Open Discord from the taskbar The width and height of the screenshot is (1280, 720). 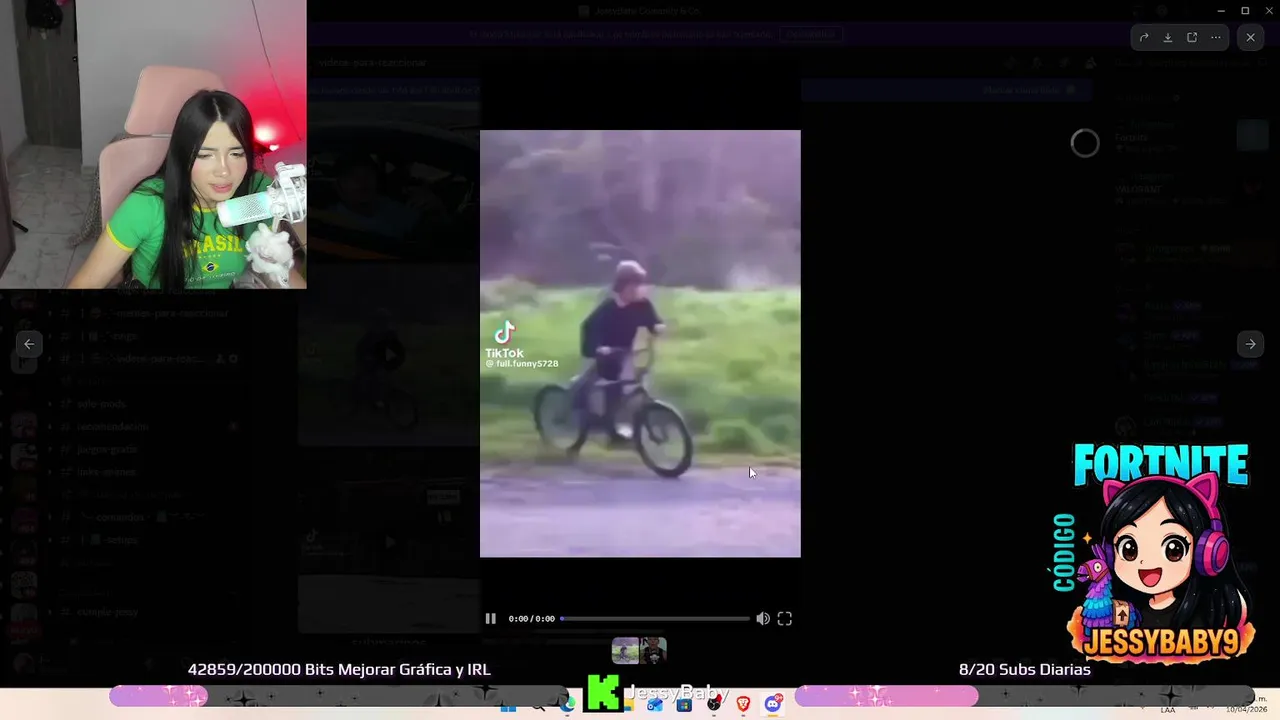point(773,705)
